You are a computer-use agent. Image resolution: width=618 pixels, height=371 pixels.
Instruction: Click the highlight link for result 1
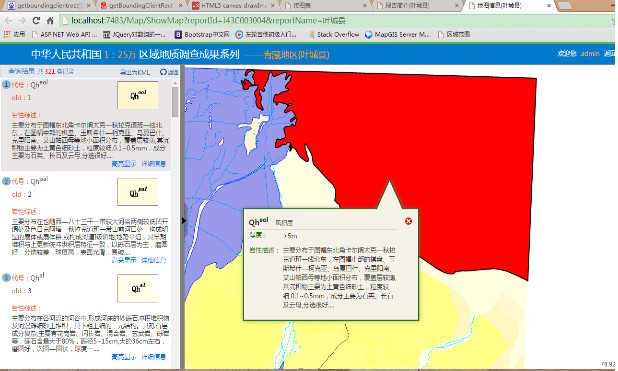pyautogui.click(x=123, y=164)
